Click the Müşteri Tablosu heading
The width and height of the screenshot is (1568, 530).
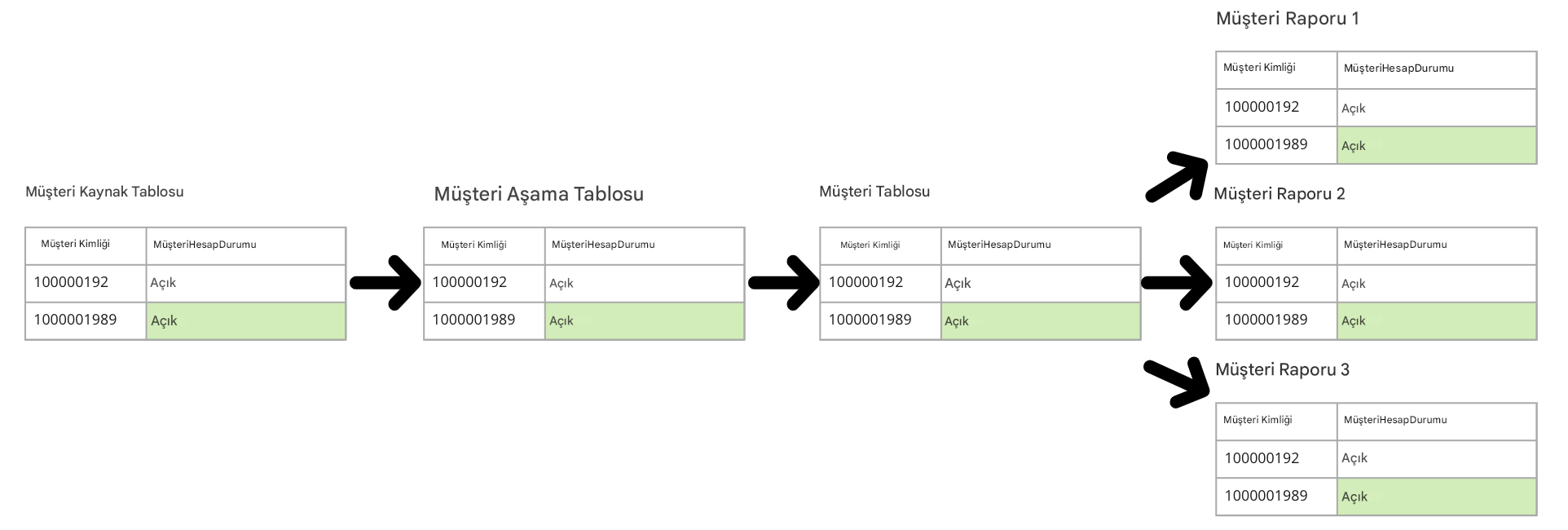(874, 192)
